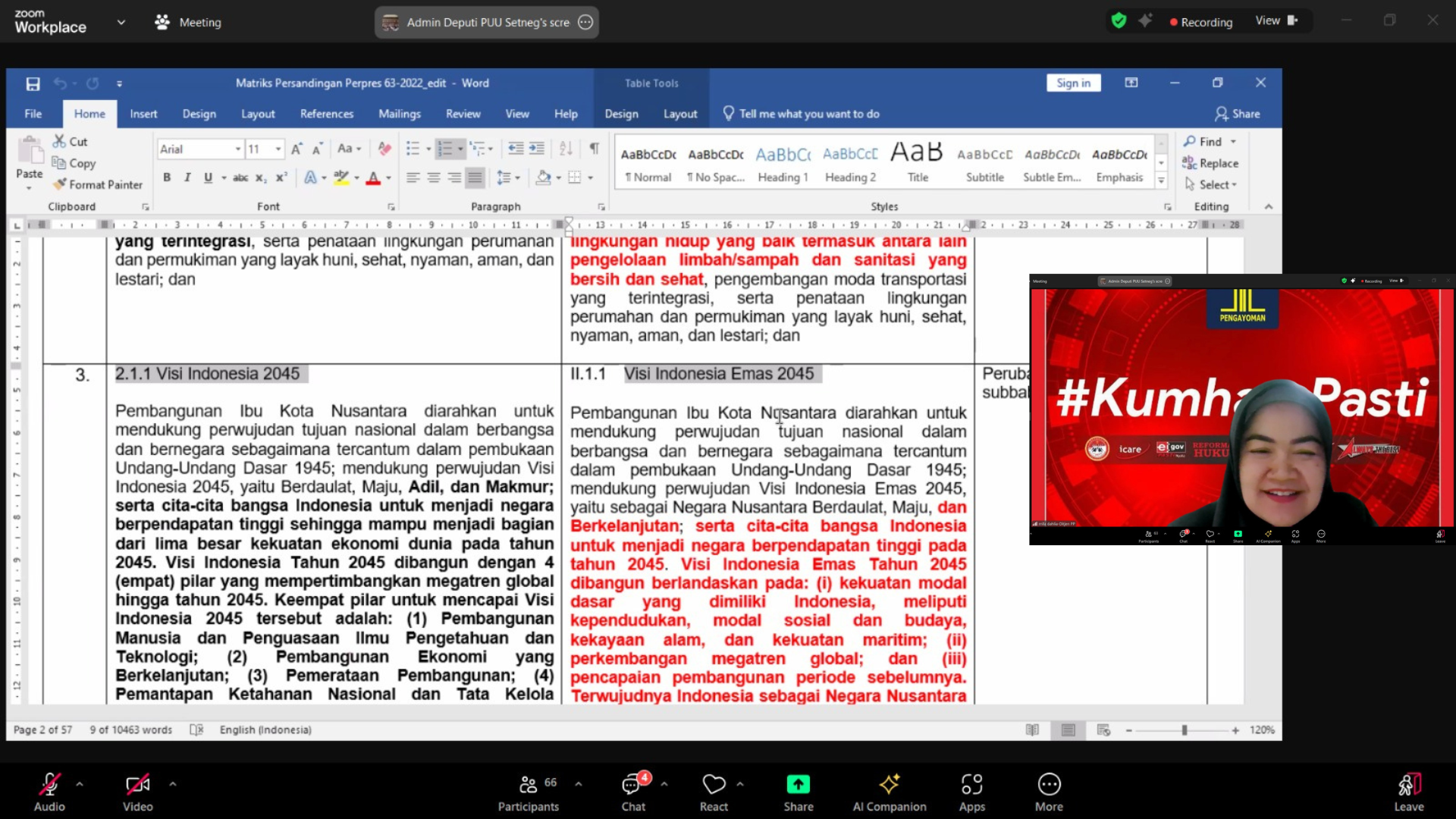Open the Zoom Participants panel
This screenshot has width=1456, height=819.
point(529,791)
